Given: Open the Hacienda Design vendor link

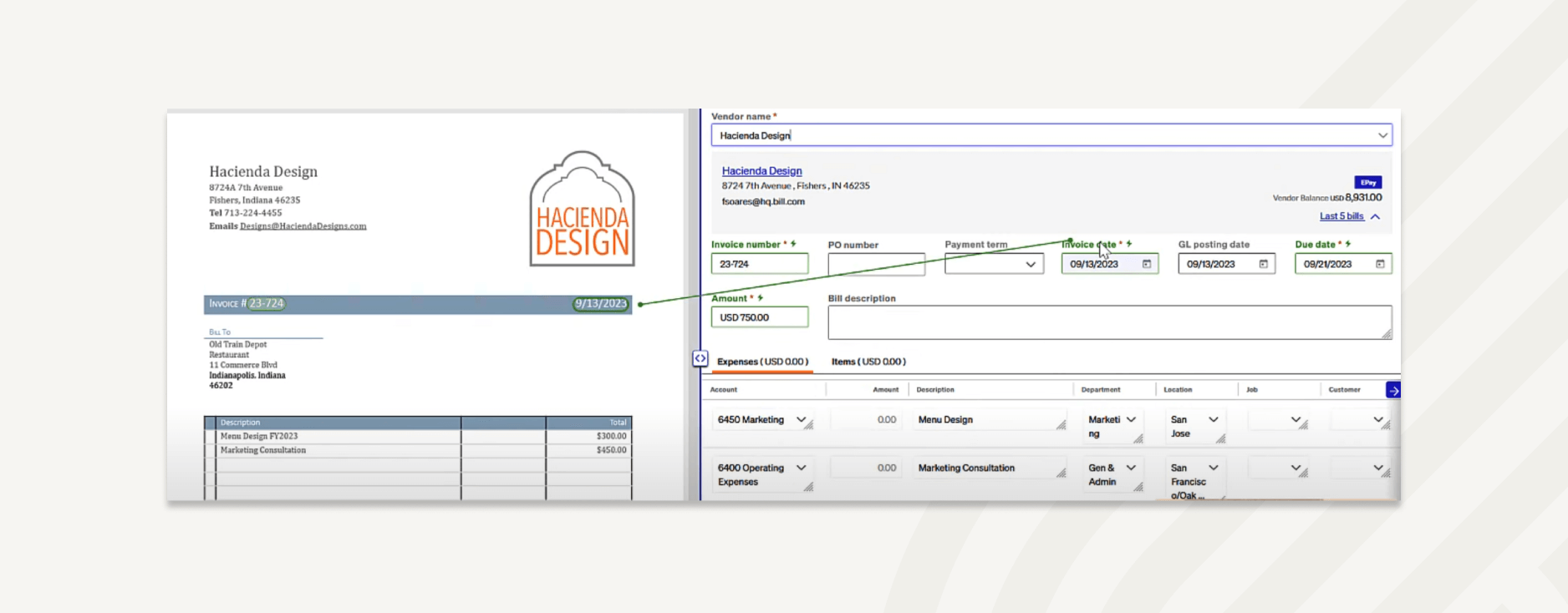Looking at the screenshot, I should click(x=761, y=170).
